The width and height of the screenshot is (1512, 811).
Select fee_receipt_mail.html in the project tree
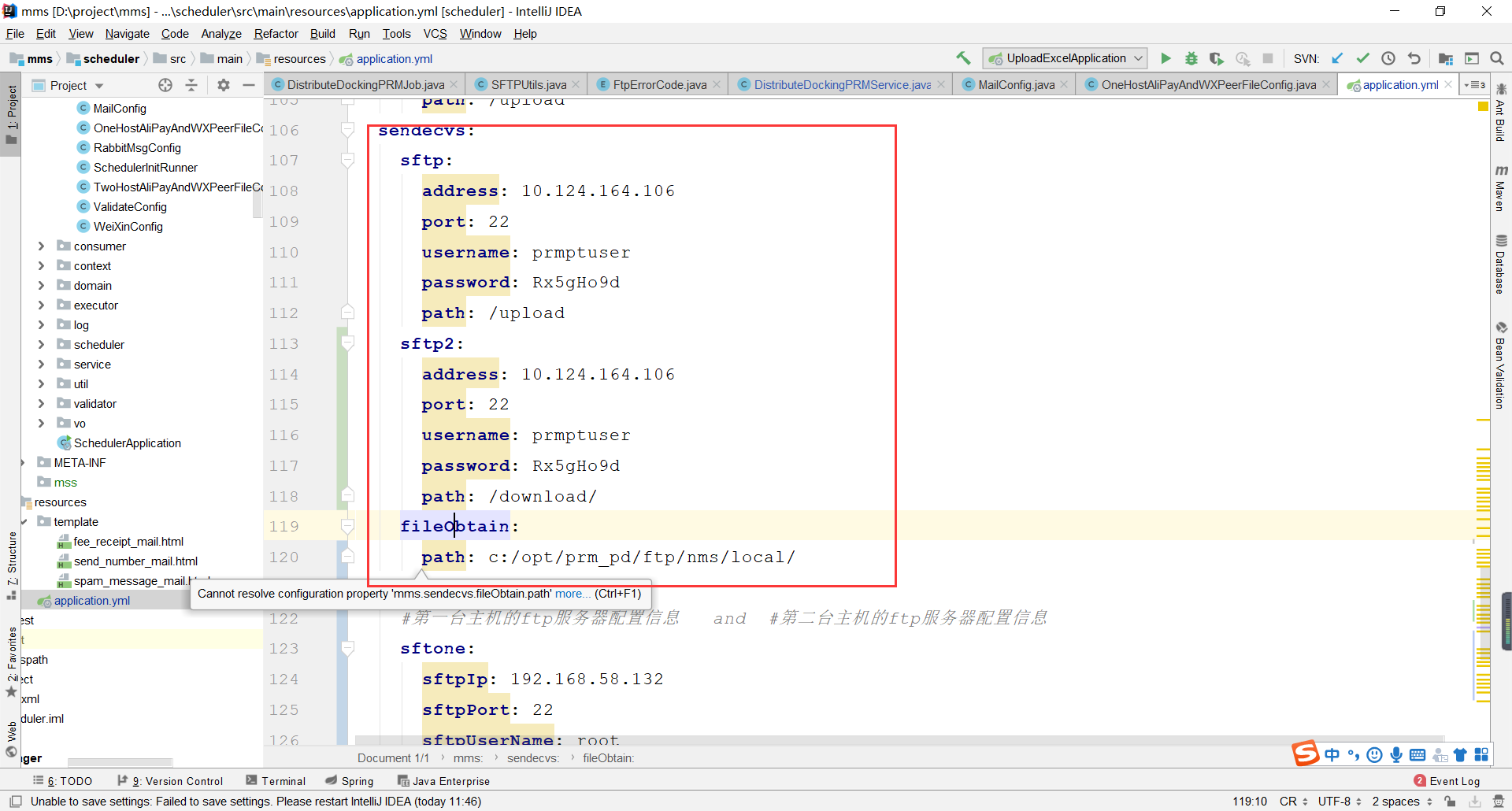click(x=128, y=542)
